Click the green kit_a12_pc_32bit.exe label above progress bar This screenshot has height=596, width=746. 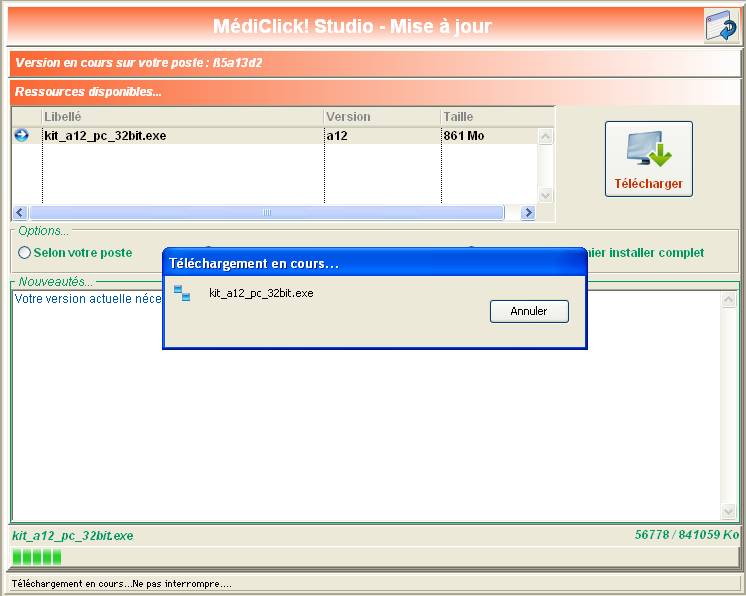pyautogui.click(x=72, y=536)
